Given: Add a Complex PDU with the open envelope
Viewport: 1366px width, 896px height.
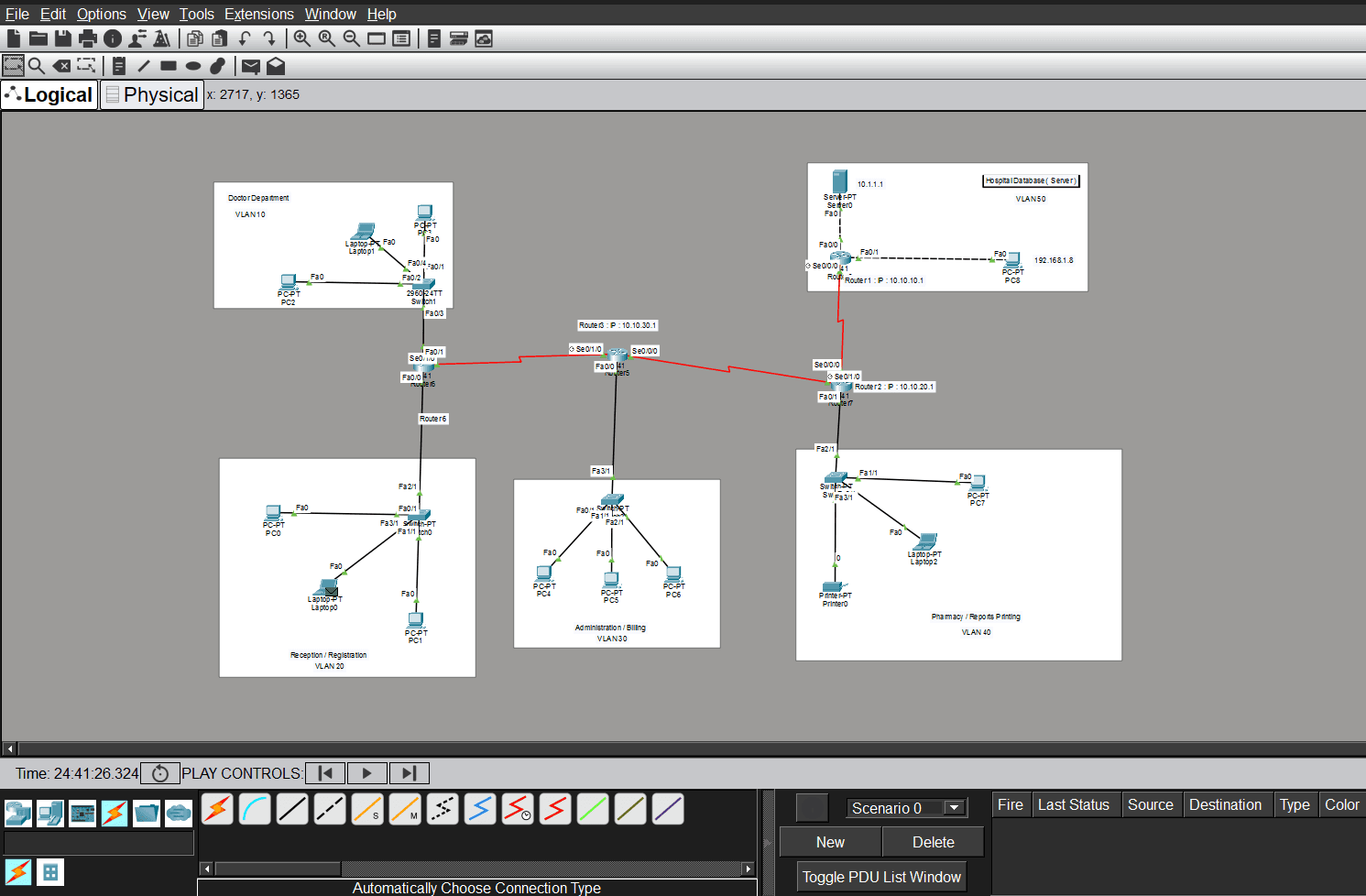Looking at the screenshot, I should point(276,66).
